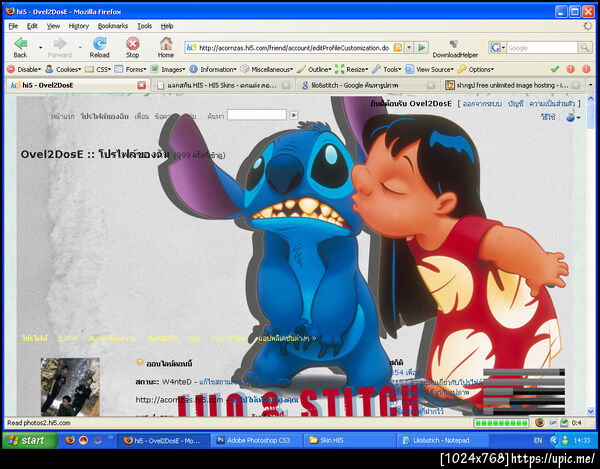Close the hi5 - Ovel2DosE tab
The width and height of the screenshot is (600, 469).
(x=142, y=85)
